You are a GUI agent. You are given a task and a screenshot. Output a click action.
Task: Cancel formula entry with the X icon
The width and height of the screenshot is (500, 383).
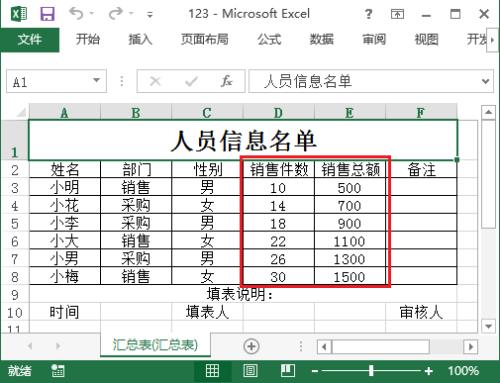coord(155,81)
